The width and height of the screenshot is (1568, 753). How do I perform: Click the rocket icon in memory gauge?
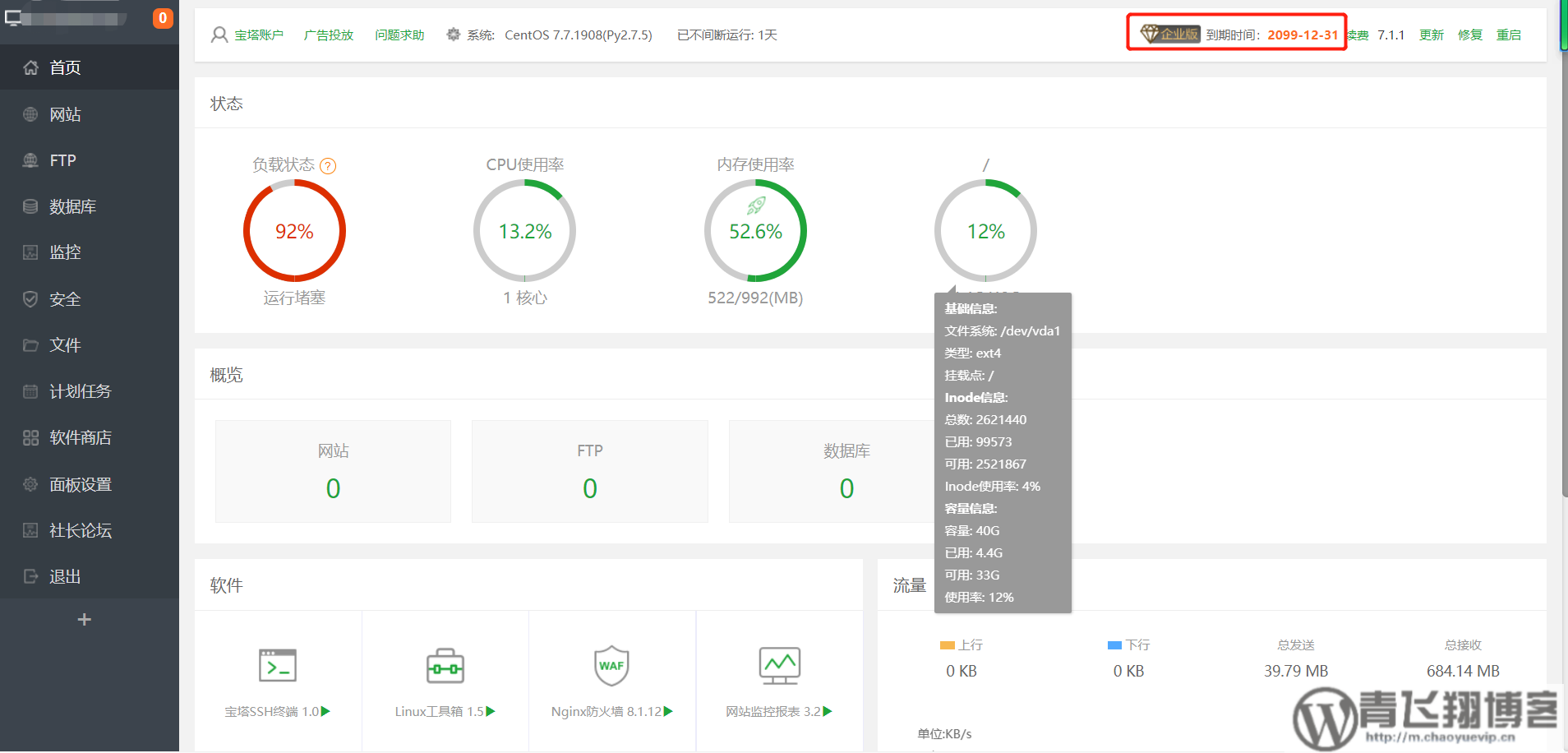[756, 206]
